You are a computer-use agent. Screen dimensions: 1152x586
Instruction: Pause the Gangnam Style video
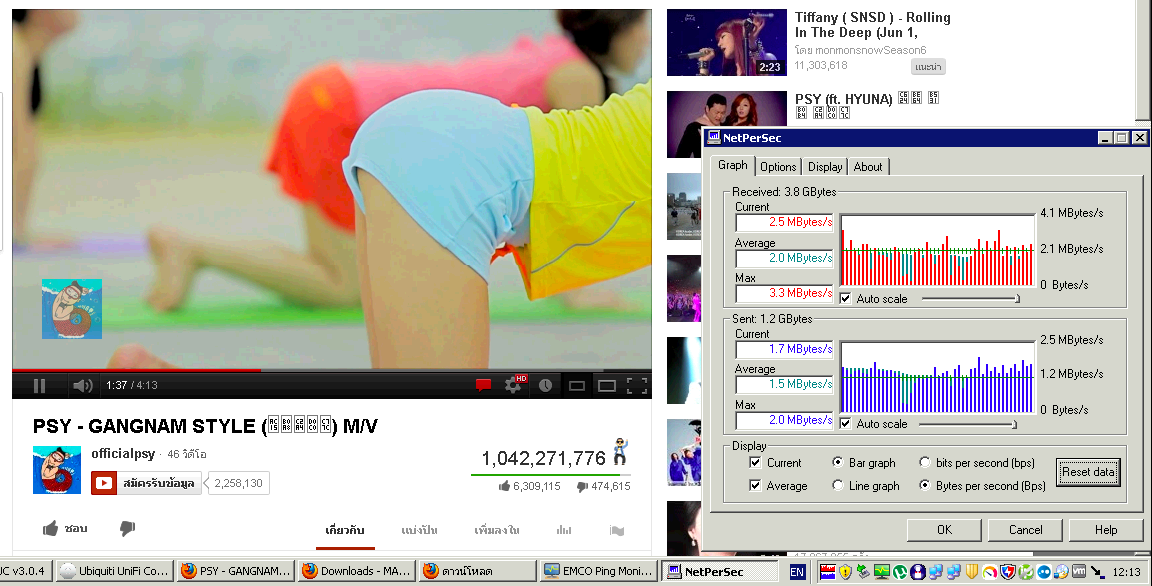point(40,385)
